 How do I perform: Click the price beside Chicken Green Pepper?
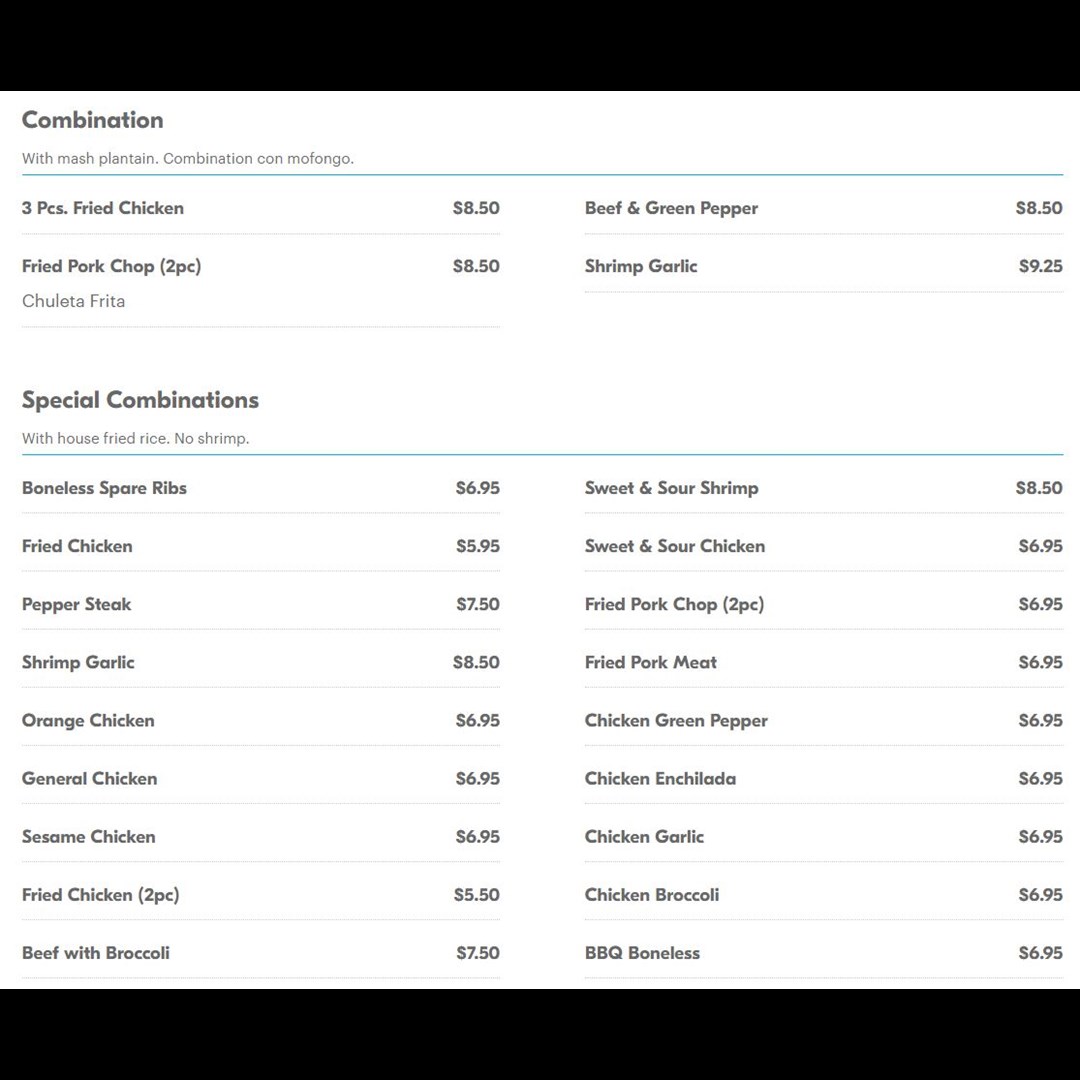coord(1041,720)
